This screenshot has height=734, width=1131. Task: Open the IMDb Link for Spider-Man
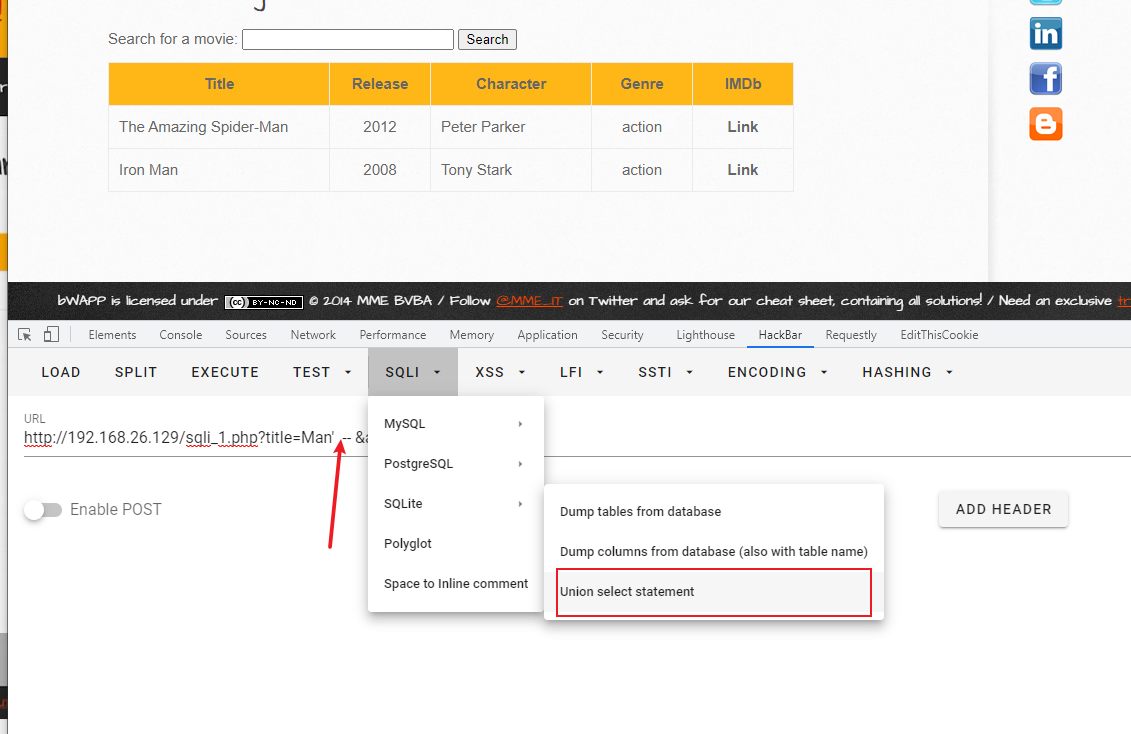coord(742,127)
